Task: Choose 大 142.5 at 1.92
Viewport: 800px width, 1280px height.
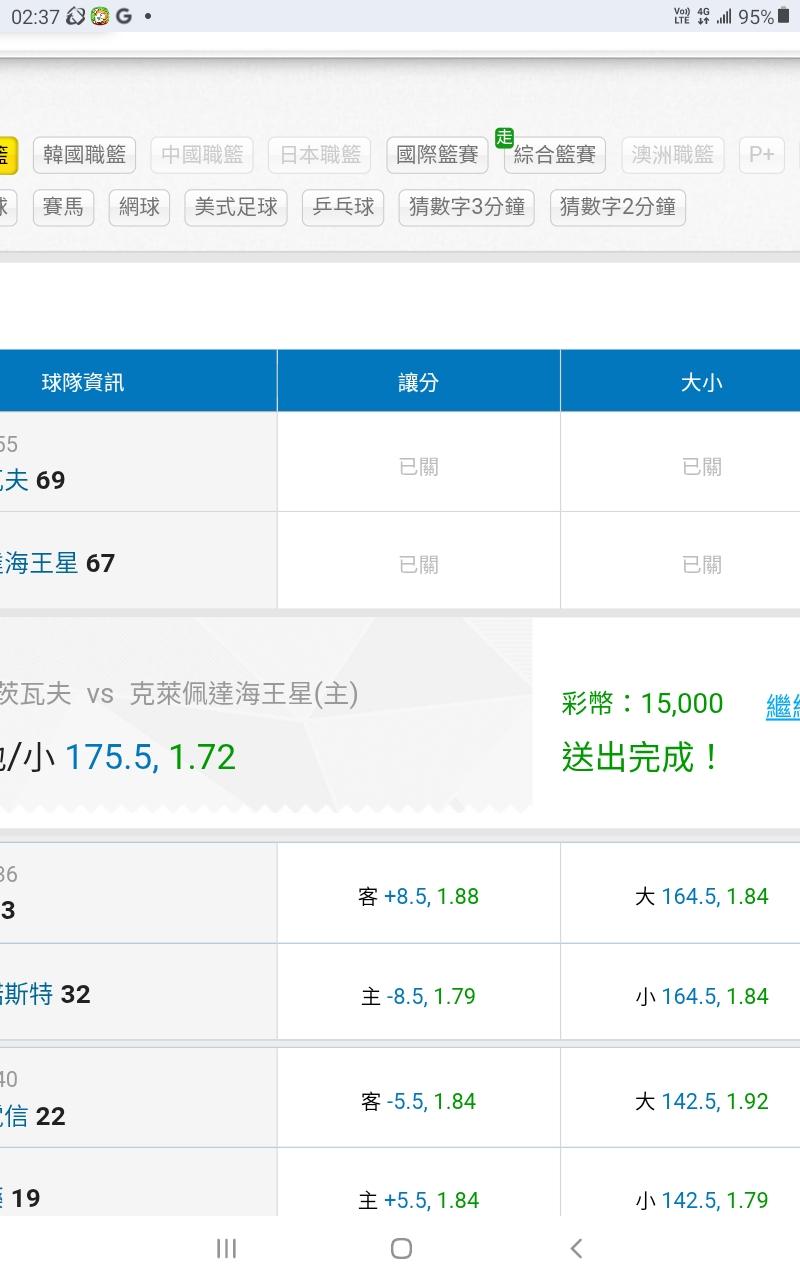Action: pyautogui.click(x=701, y=1102)
